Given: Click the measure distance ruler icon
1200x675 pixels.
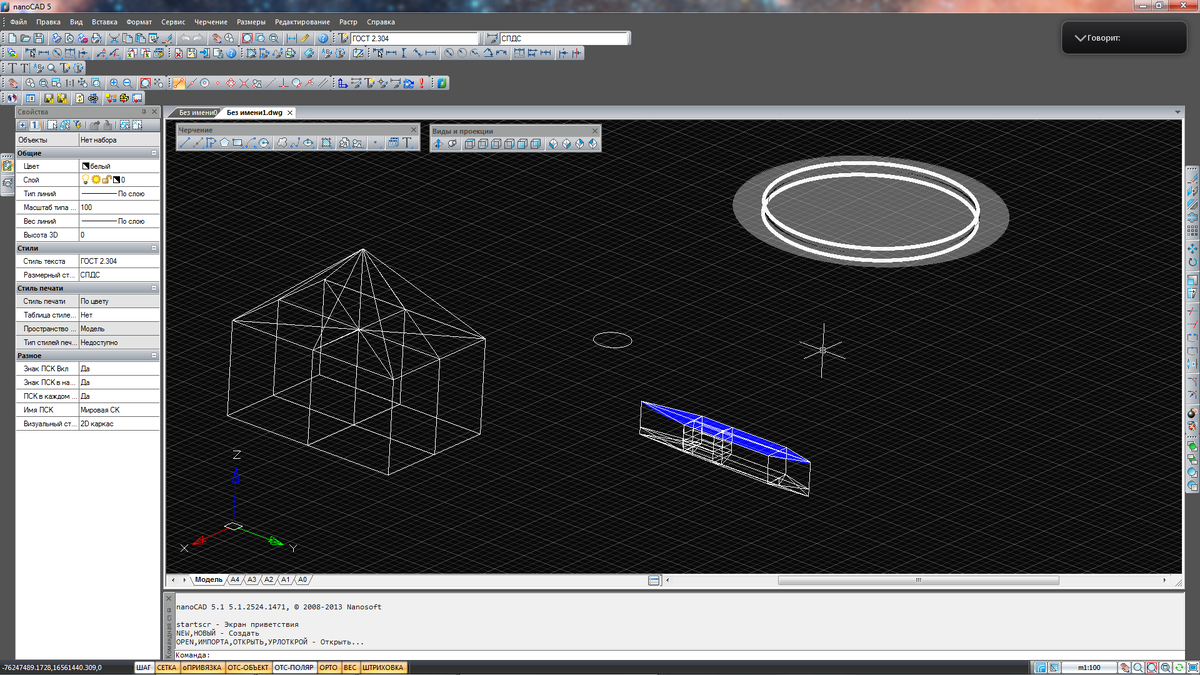Looking at the screenshot, I should pos(305,38).
